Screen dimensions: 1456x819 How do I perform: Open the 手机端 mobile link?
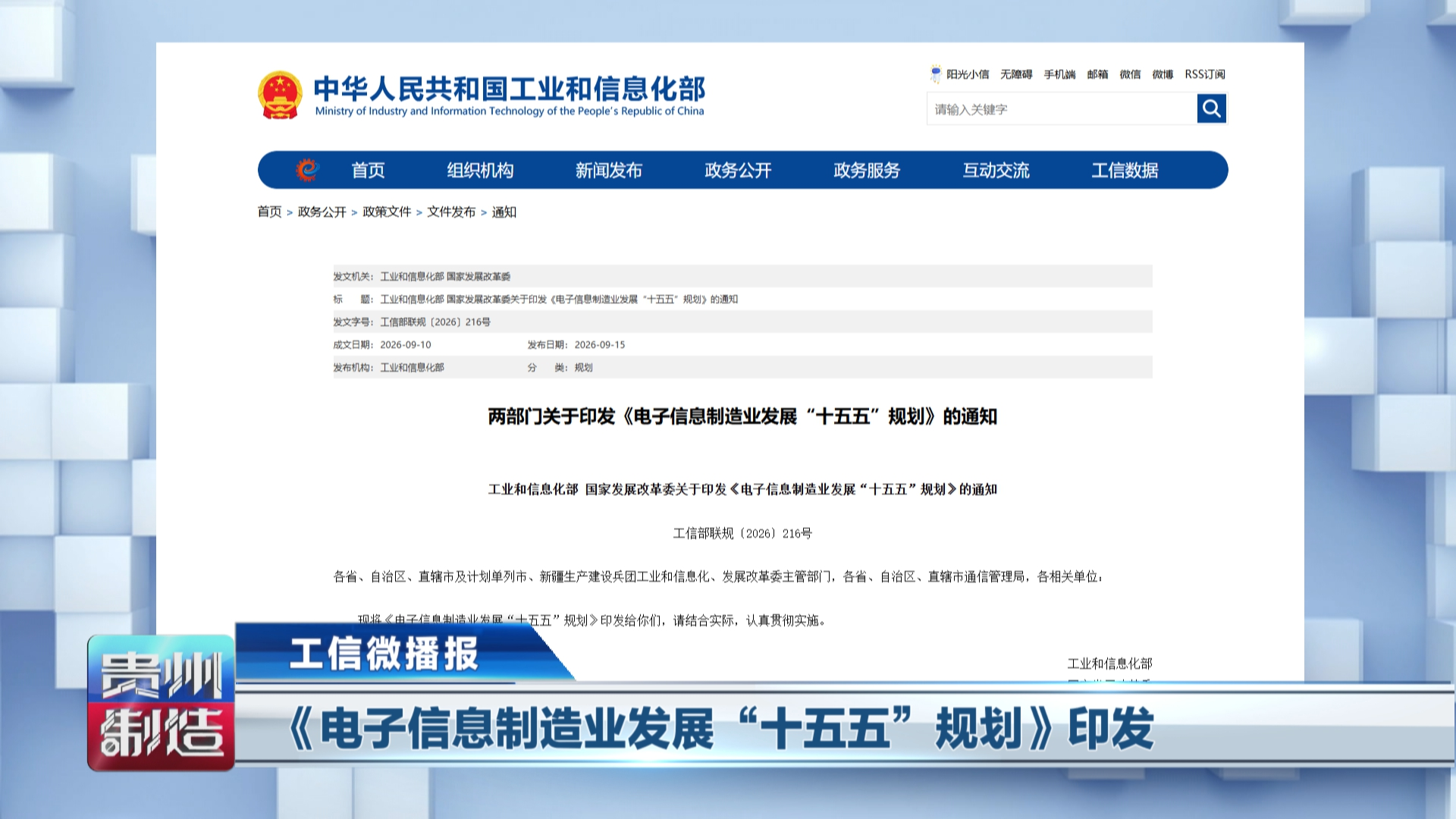pyautogui.click(x=1059, y=74)
